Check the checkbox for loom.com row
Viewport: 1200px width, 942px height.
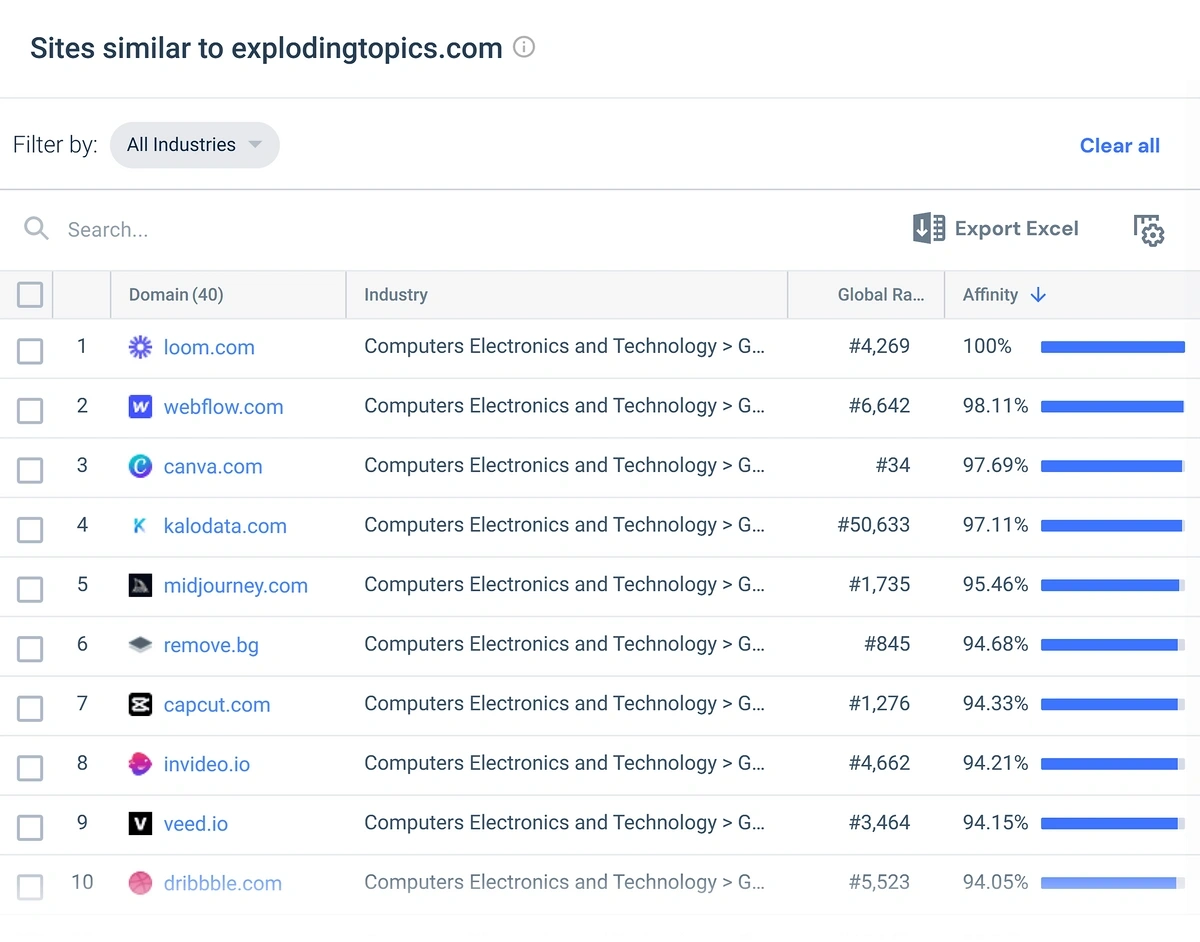(x=30, y=350)
